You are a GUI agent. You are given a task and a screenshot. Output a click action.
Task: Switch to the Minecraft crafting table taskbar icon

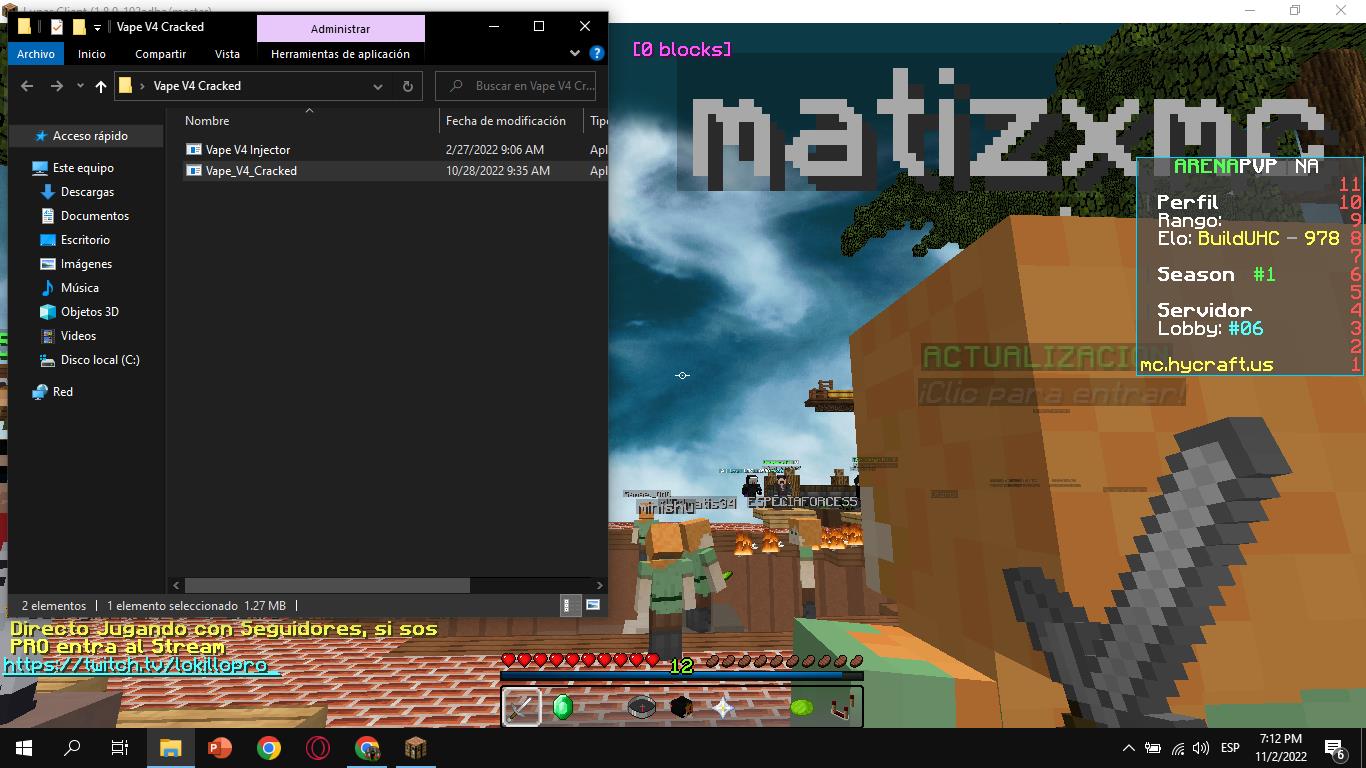click(416, 747)
